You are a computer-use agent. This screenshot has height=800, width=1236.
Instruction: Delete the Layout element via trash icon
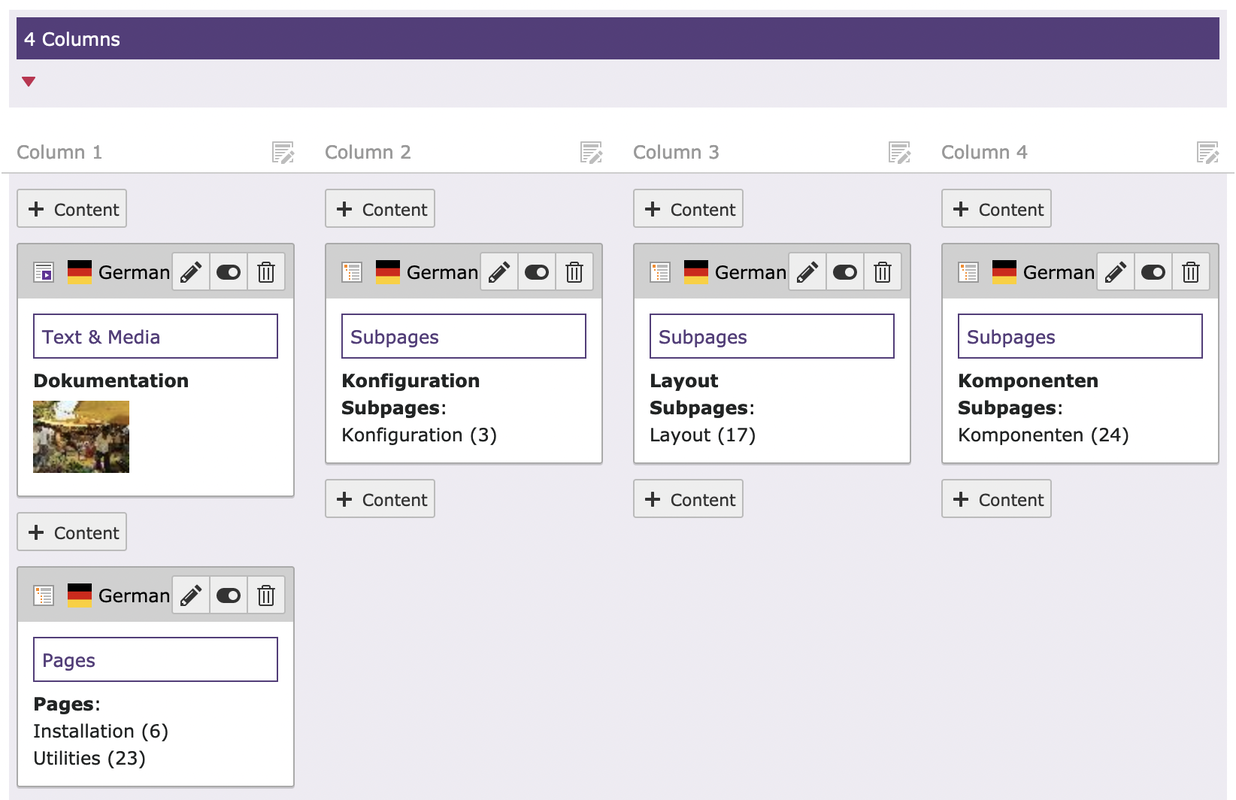coord(883,272)
